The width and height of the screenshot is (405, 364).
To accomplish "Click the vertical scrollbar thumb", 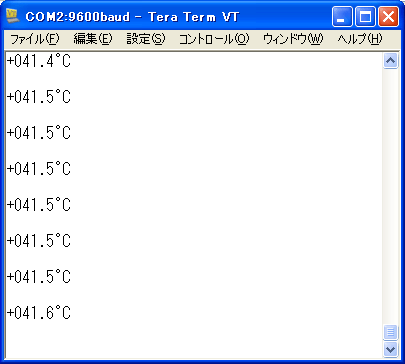I will 390,332.
